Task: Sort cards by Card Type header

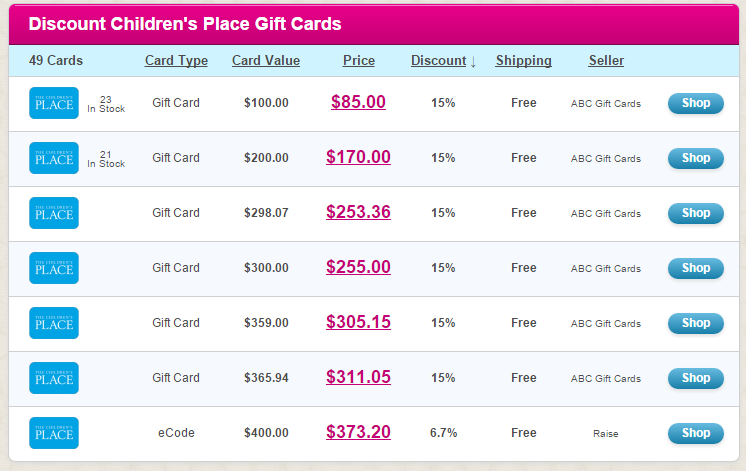Action: (x=176, y=61)
